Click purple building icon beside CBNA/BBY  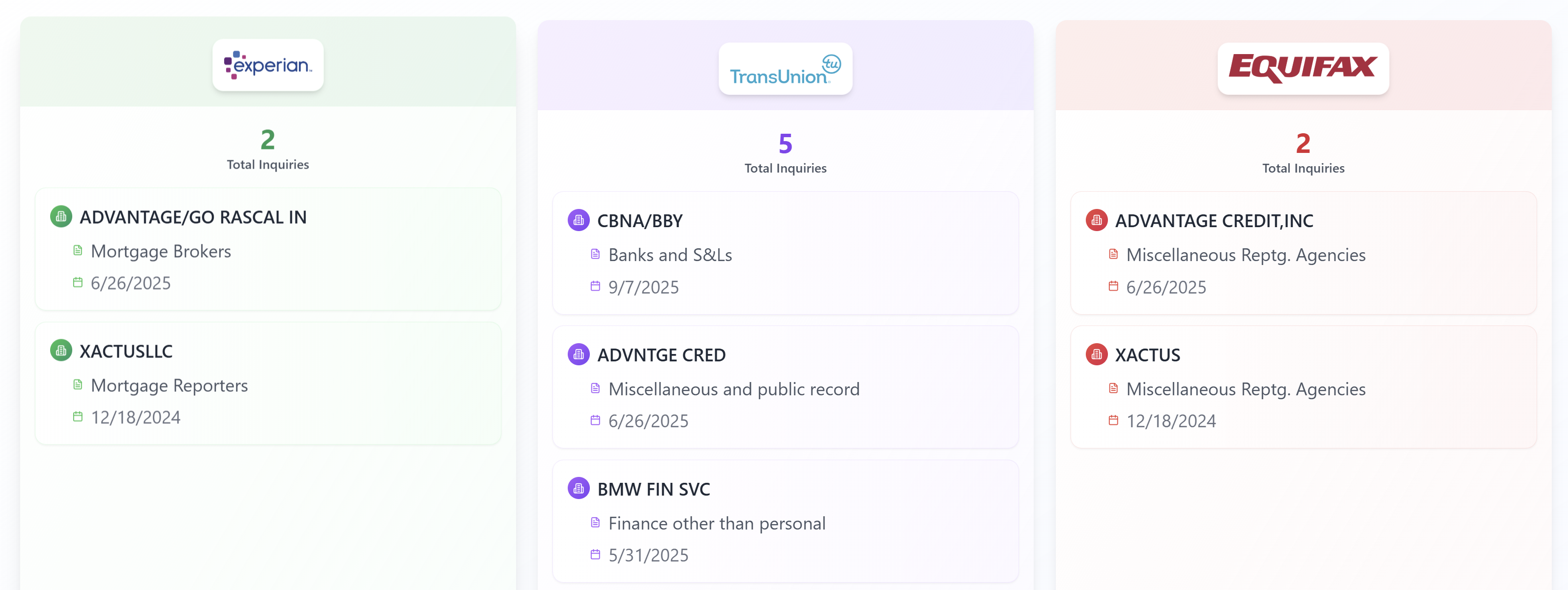click(x=578, y=220)
